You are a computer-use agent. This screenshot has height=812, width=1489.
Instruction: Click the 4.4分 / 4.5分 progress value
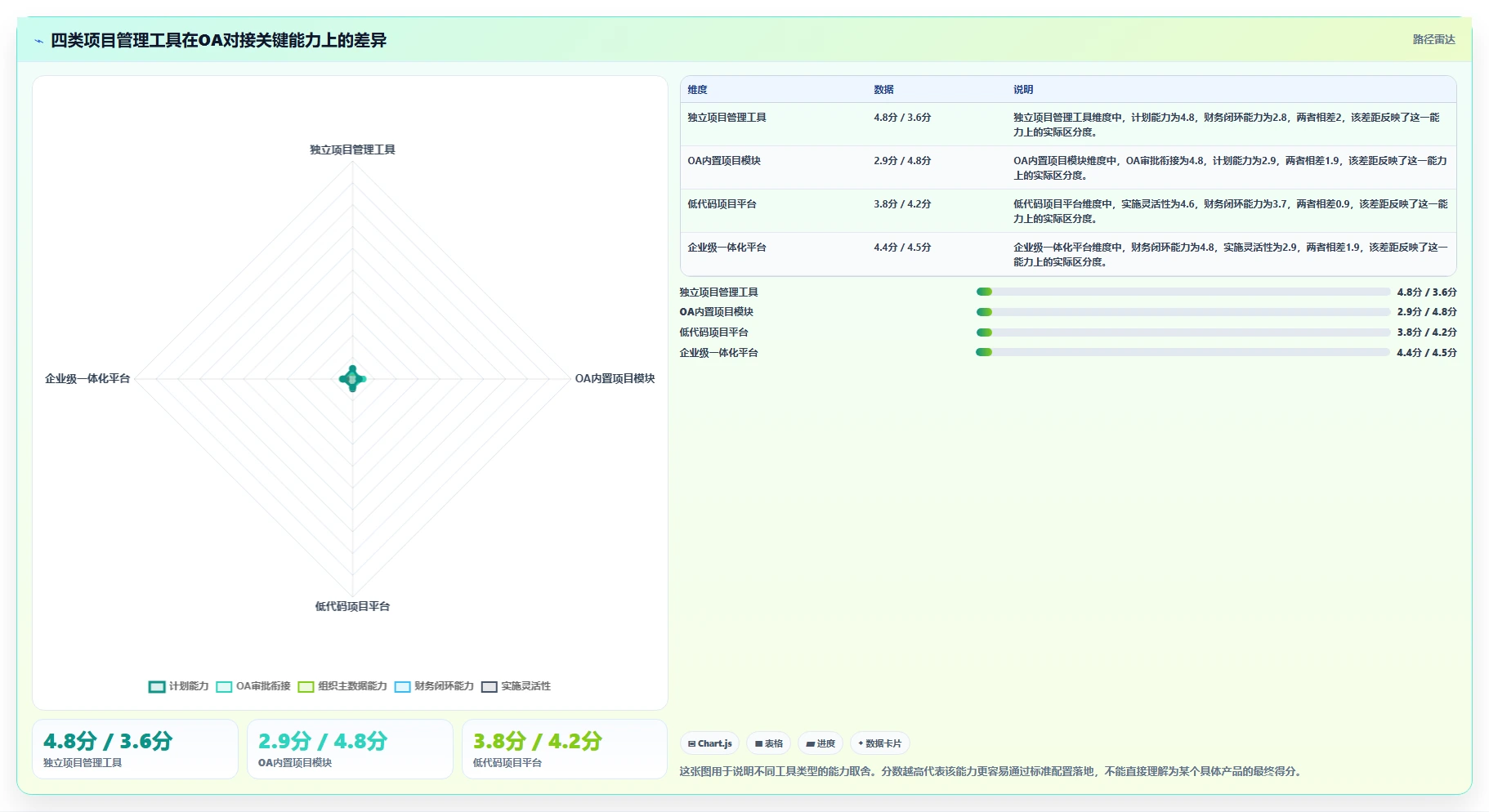[x=1426, y=353]
